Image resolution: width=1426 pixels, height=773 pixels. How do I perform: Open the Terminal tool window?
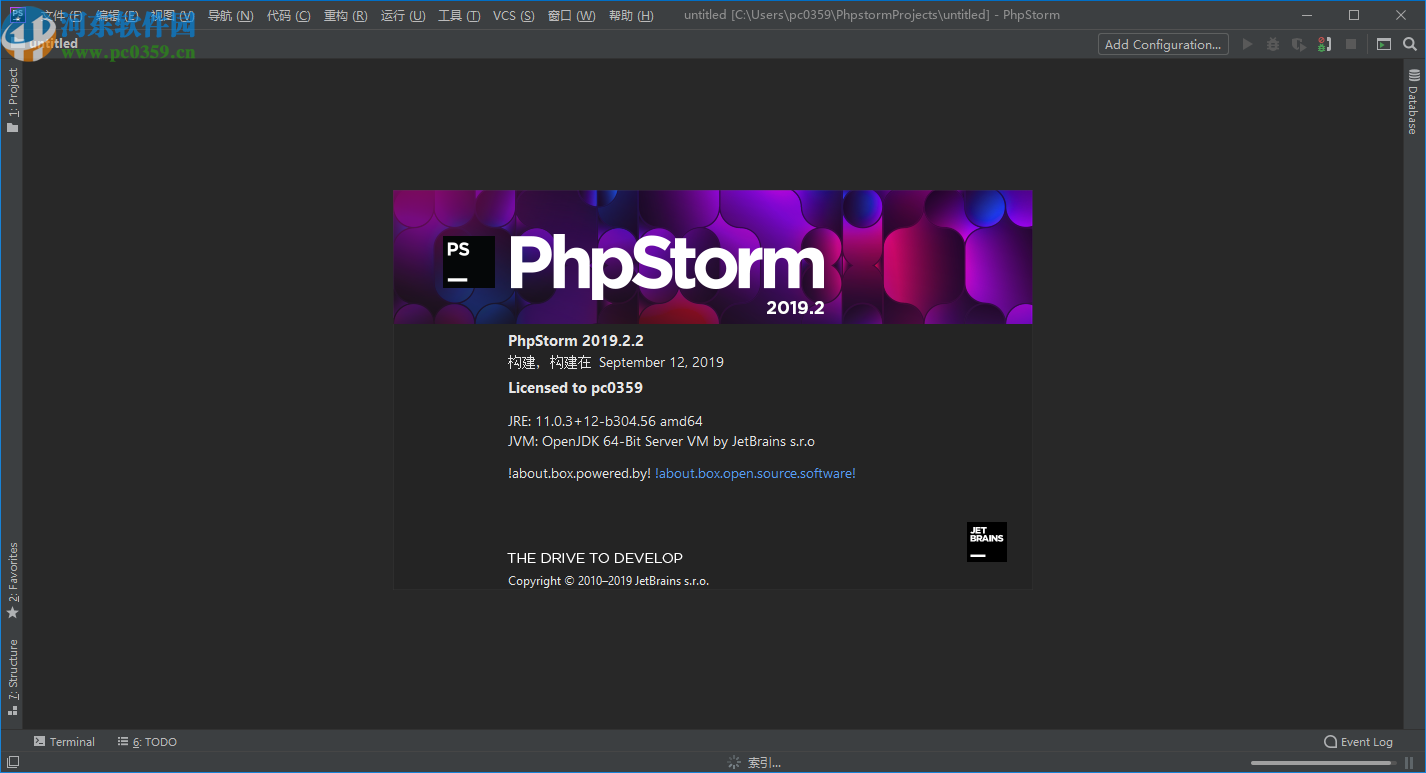click(x=64, y=742)
